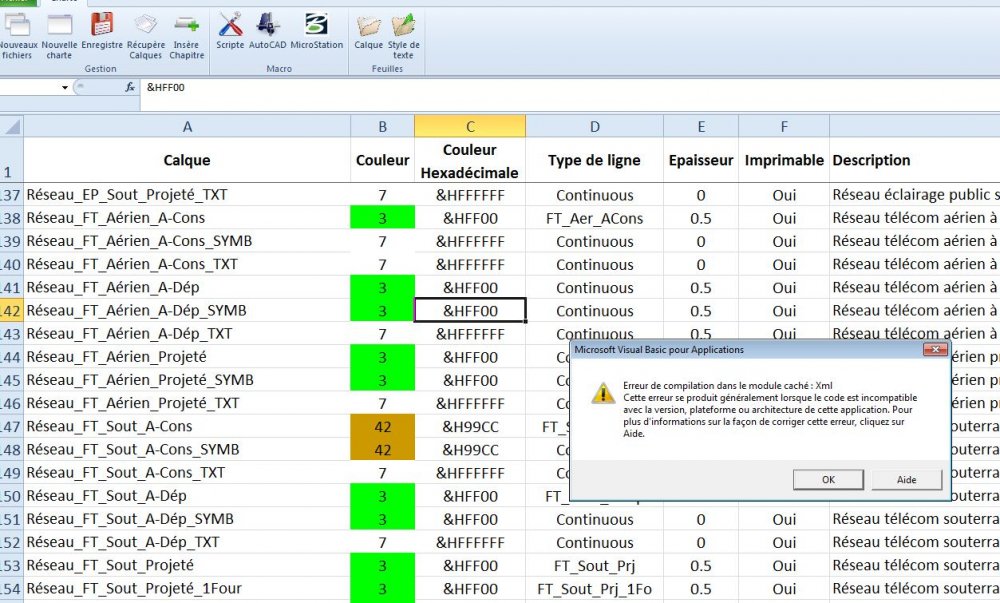Click the formula bar showing &HFF00
The height and width of the screenshot is (603, 1000).
[568, 87]
